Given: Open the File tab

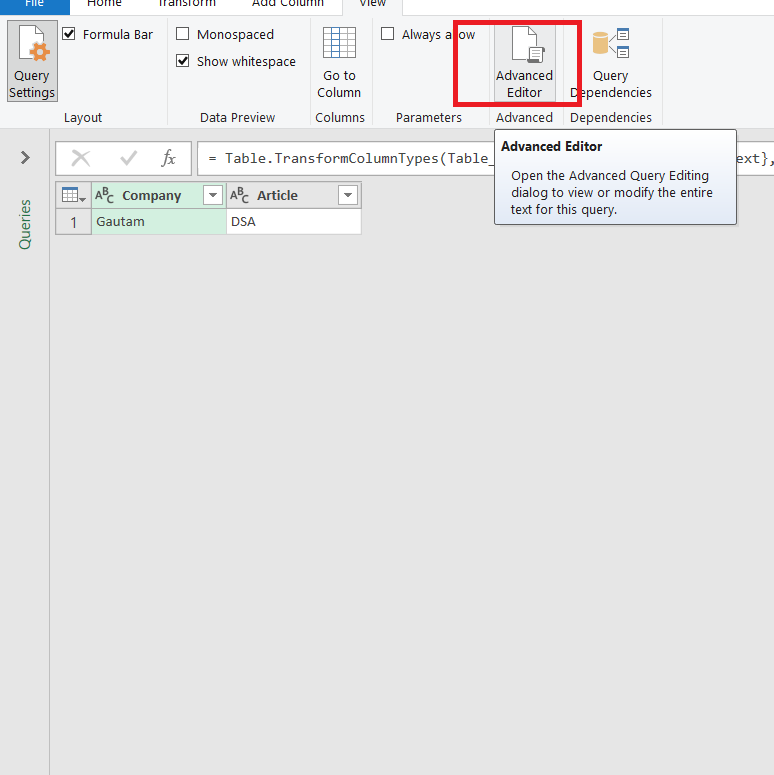Looking at the screenshot, I should (x=35, y=5).
